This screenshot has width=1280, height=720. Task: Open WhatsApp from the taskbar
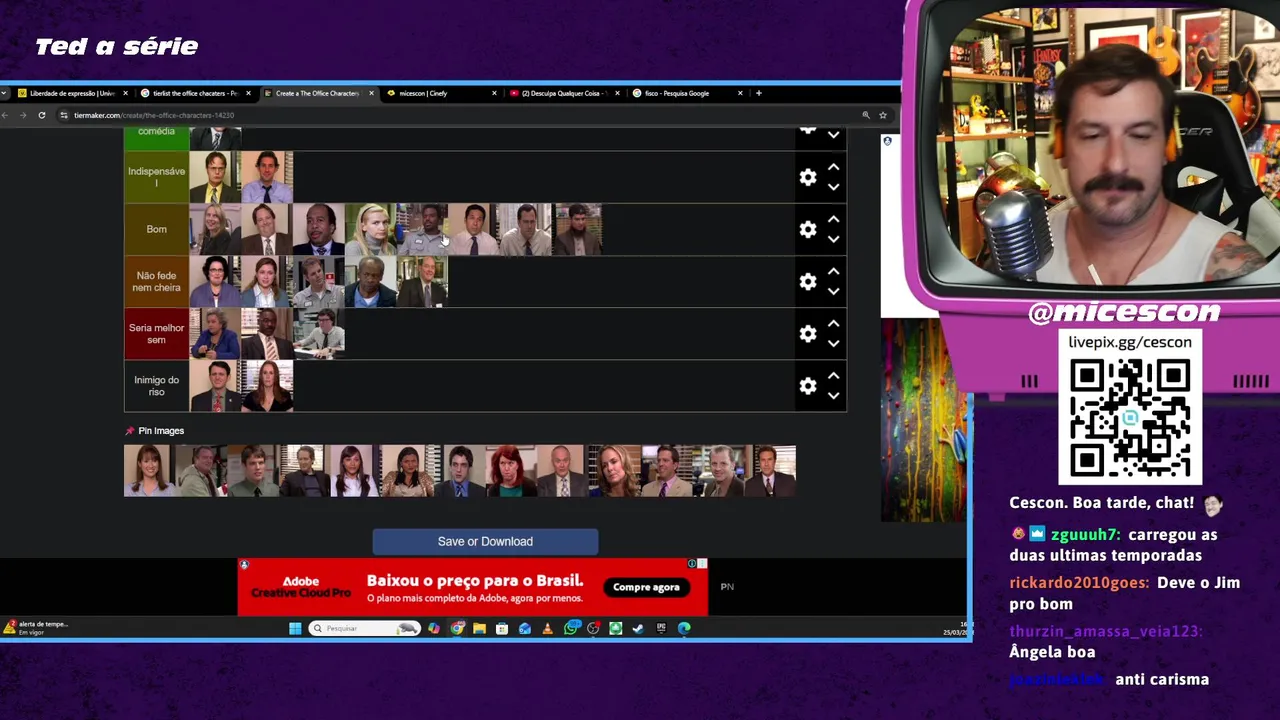click(x=571, y=628)
